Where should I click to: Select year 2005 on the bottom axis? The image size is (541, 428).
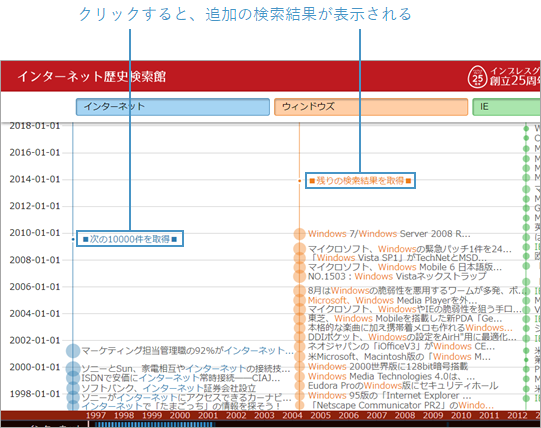click(320, 415)
